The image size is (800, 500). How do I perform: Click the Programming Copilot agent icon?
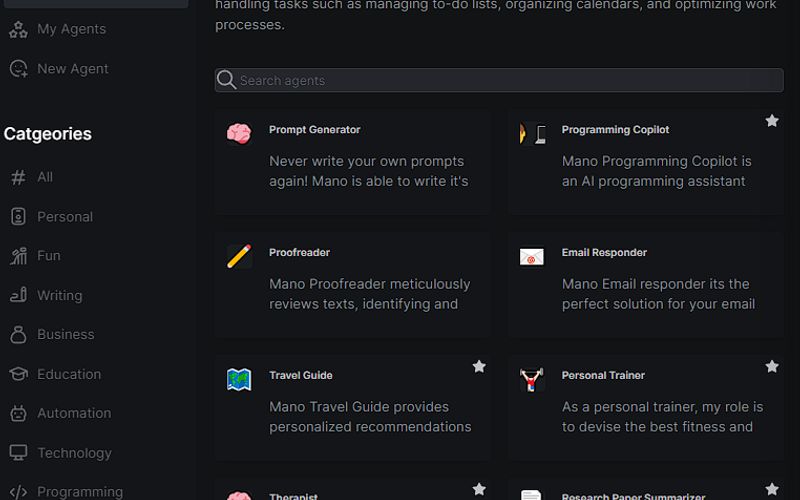coord(533,133)
